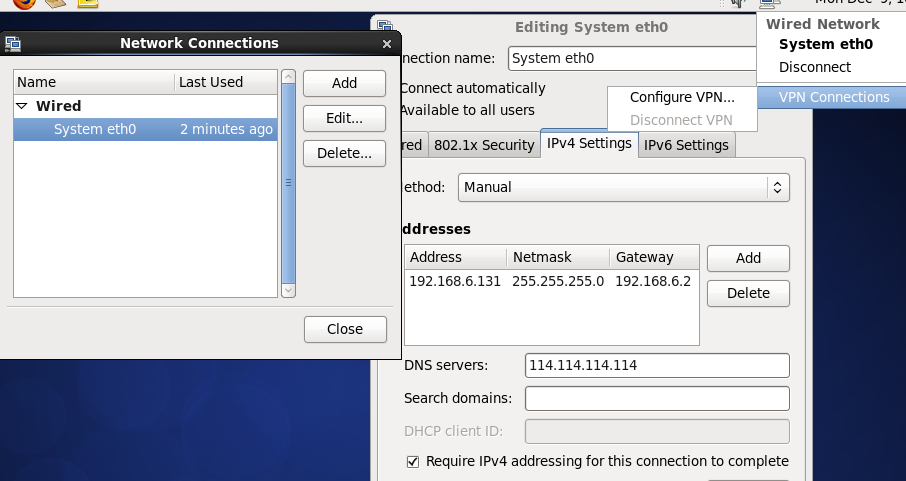Click the Edit... button
Image resolution: width=906 pixels, height=481 pixels.
[x=344, y=118]
